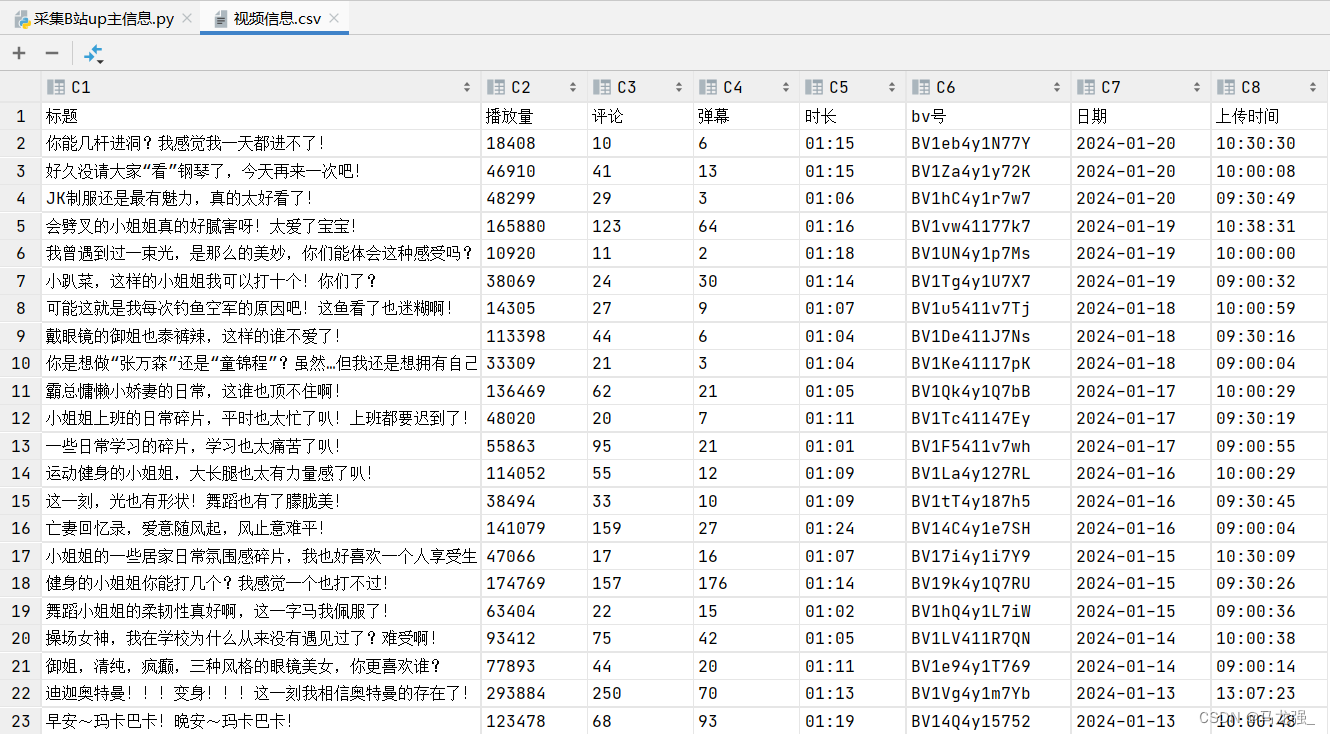Select the bv cell 'BV1Za4y1y72K'

988,171
